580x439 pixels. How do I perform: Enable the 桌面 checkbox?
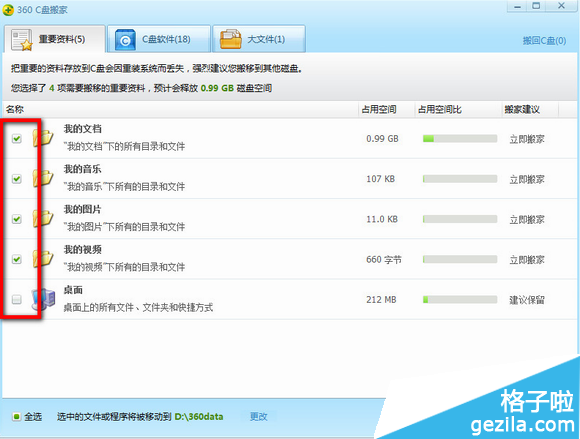click(x=17, y=299)
